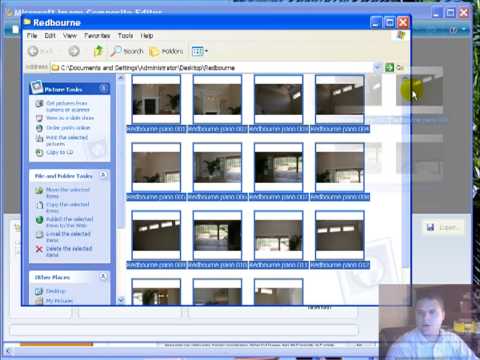Open Desktop under Other Places

point(56,291)
